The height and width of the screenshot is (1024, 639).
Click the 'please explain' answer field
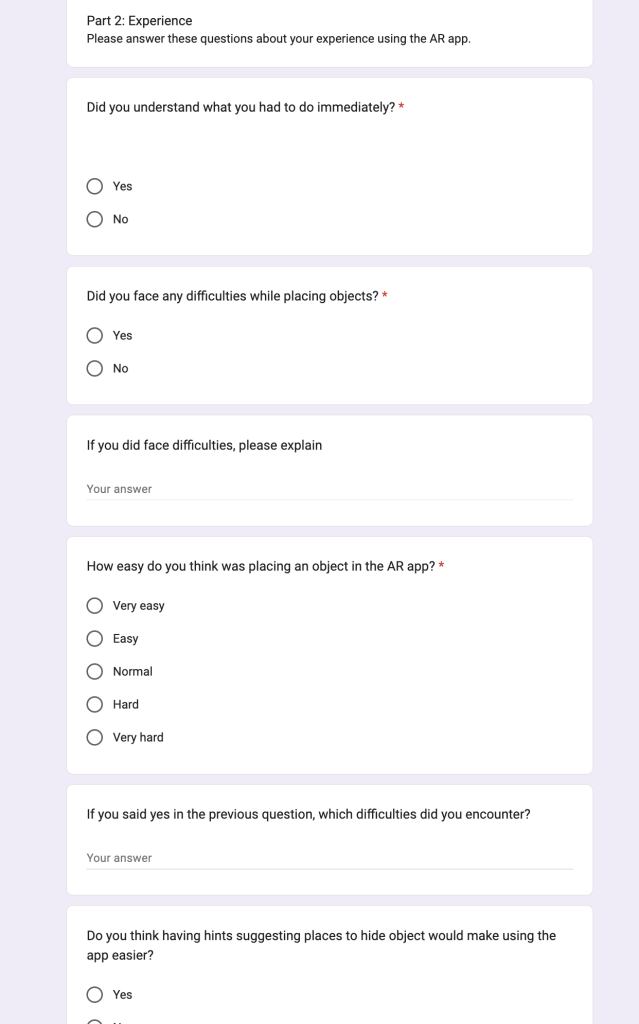coord(329,489)
